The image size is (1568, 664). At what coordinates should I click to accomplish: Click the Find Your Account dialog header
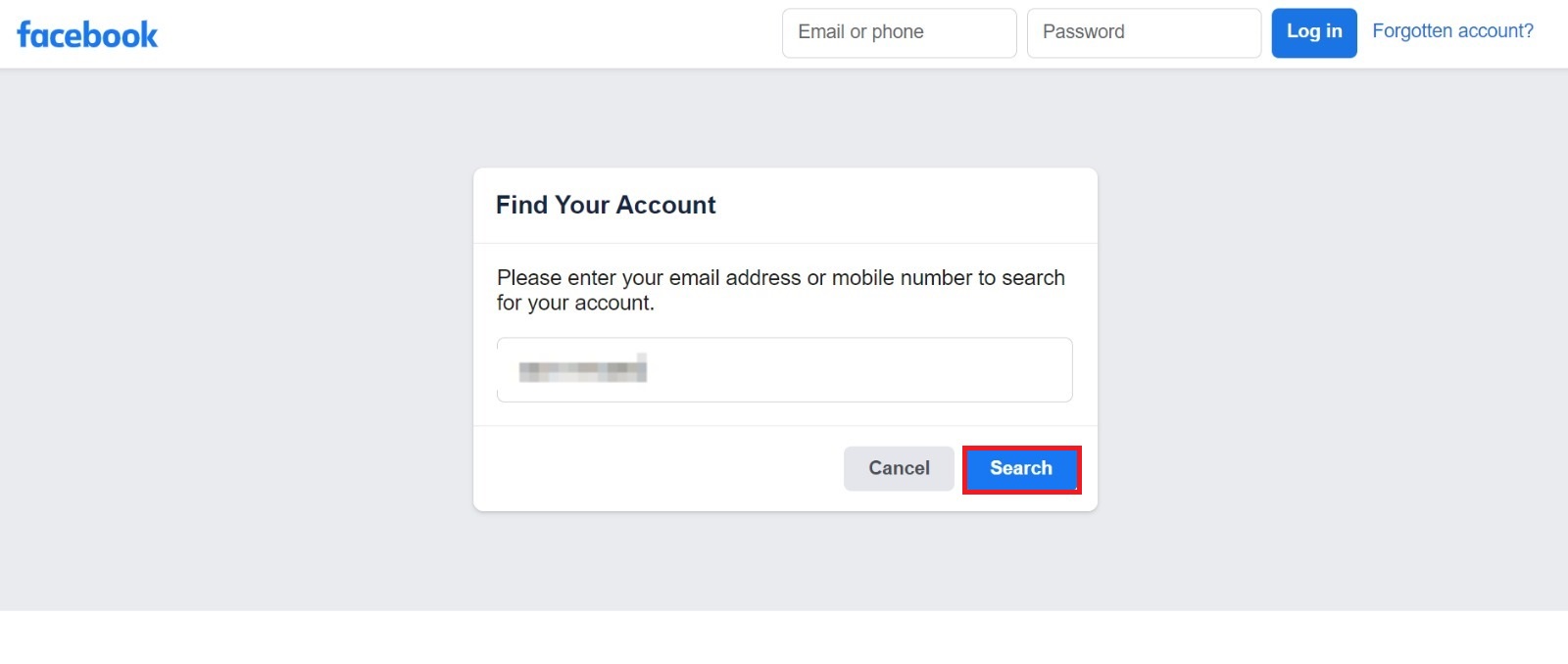click(606, 205)
